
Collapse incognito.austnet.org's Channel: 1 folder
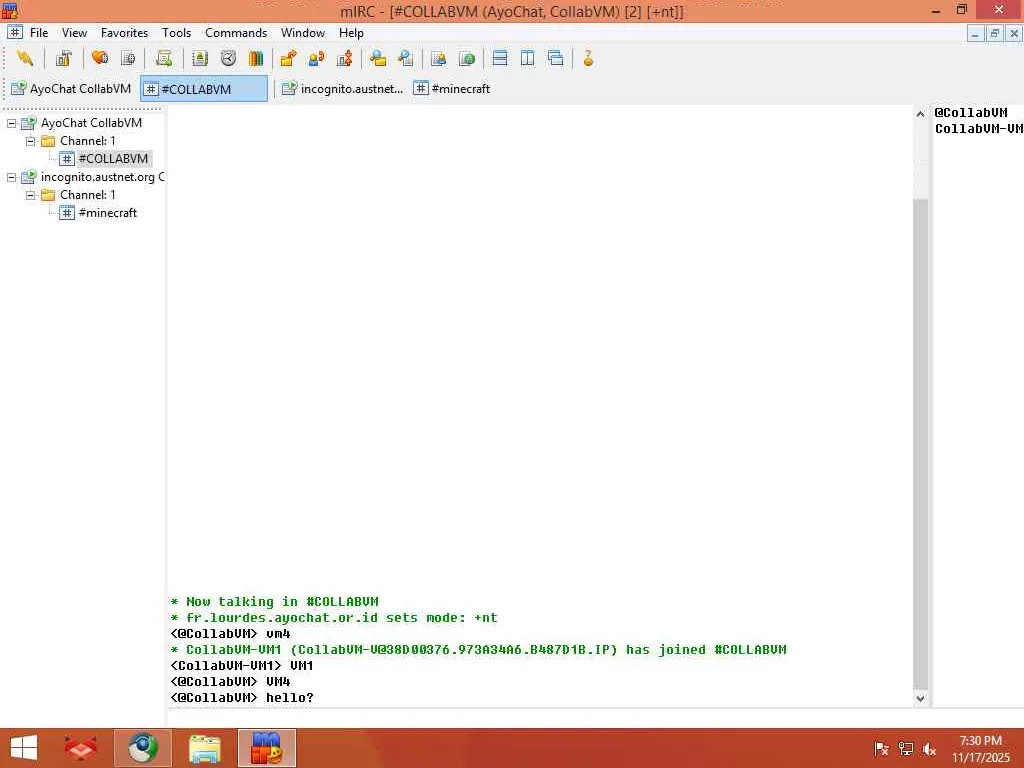(x=30, y=195)
